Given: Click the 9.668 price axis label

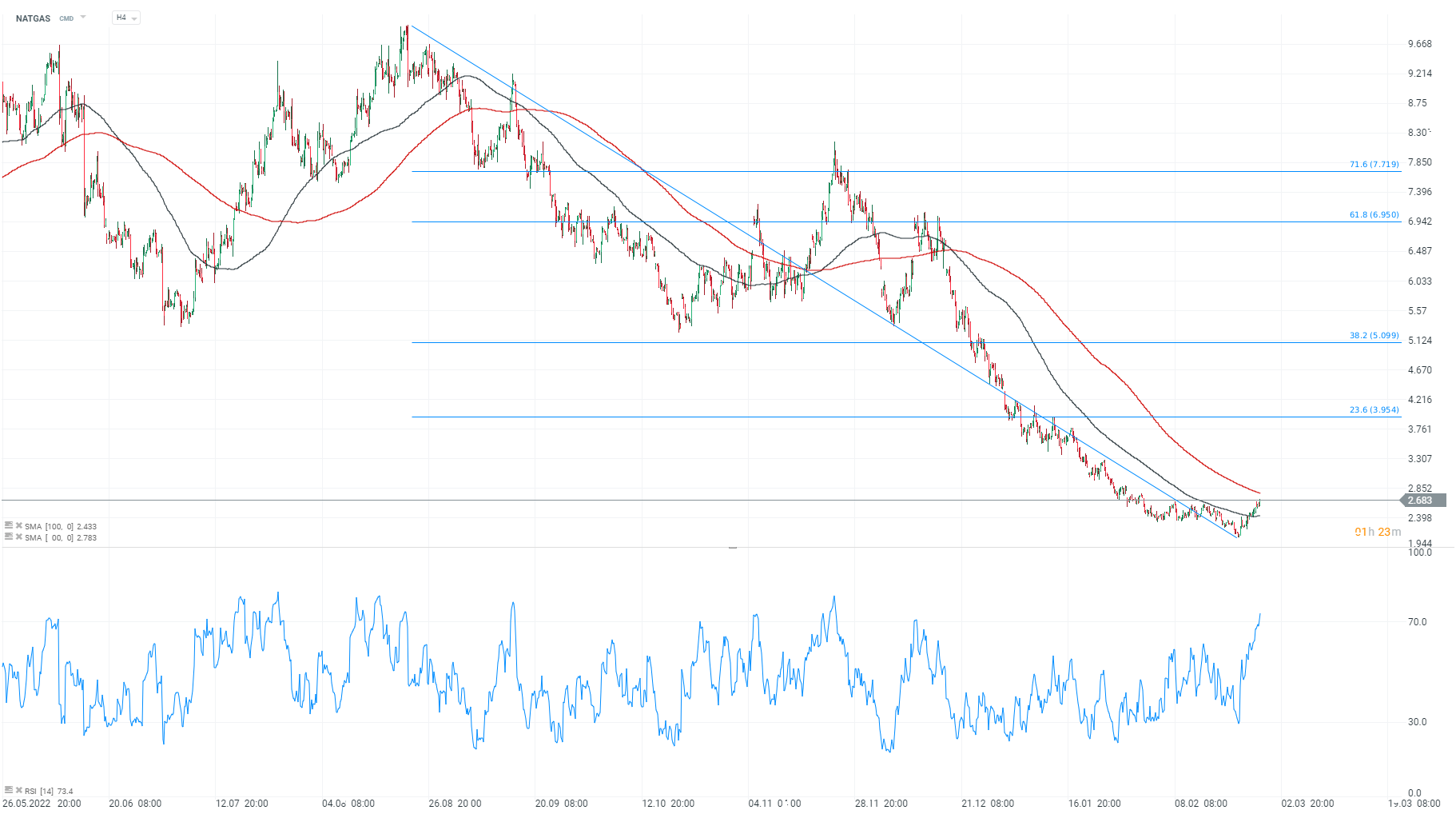Looking at the screenshot, I should [1420, 44].
